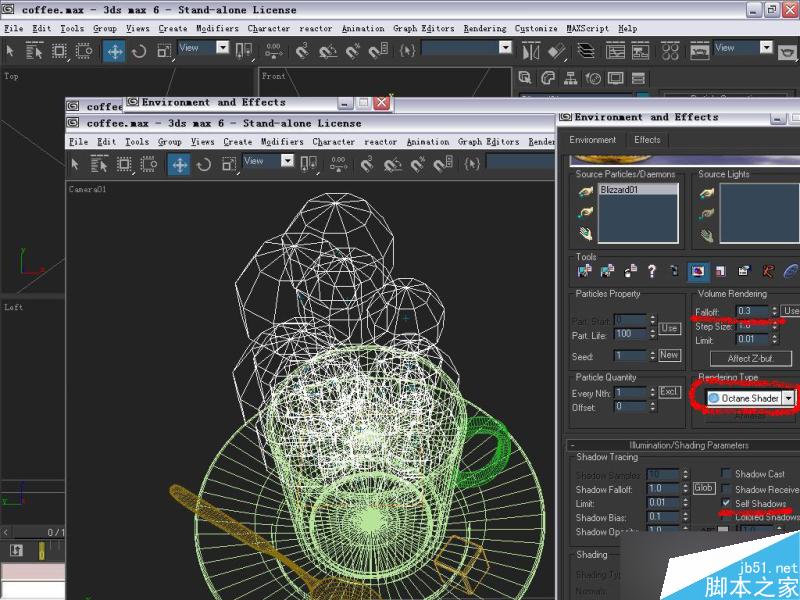Select the Move tool in outer main toolbar
Viewport: 800px width, 600px height.
tap(115, 51)
